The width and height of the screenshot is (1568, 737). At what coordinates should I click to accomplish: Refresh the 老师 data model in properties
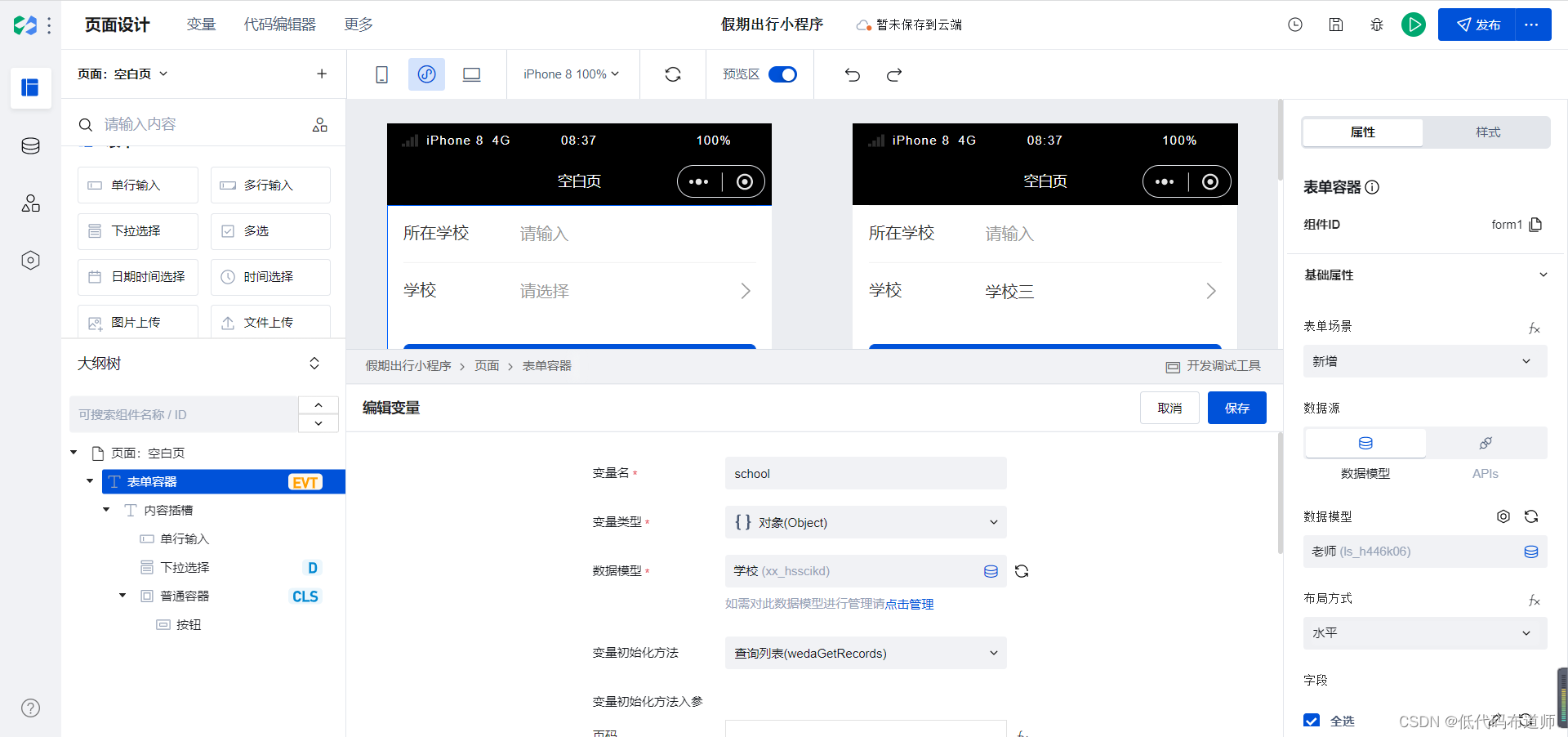click(x=1531, y=516)
